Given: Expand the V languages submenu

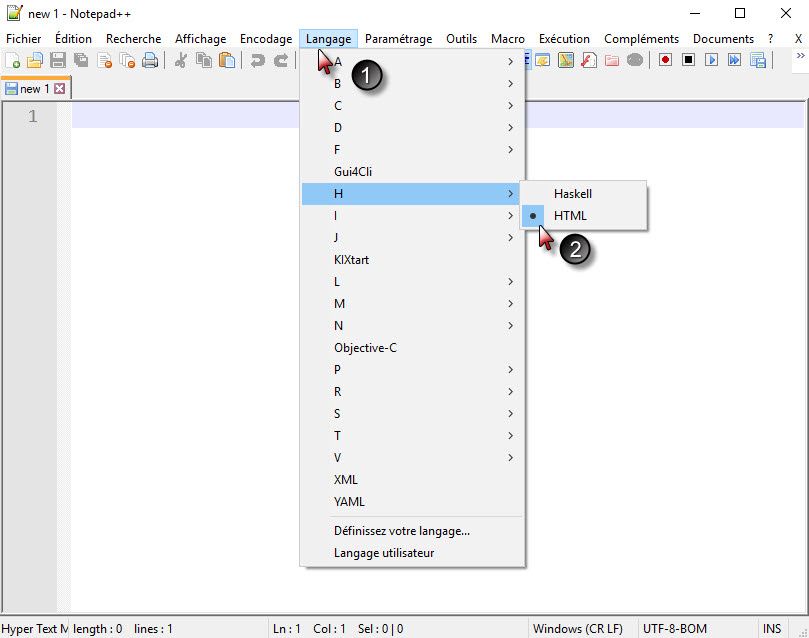Looking at the screenshot, I should click(413, 458).
